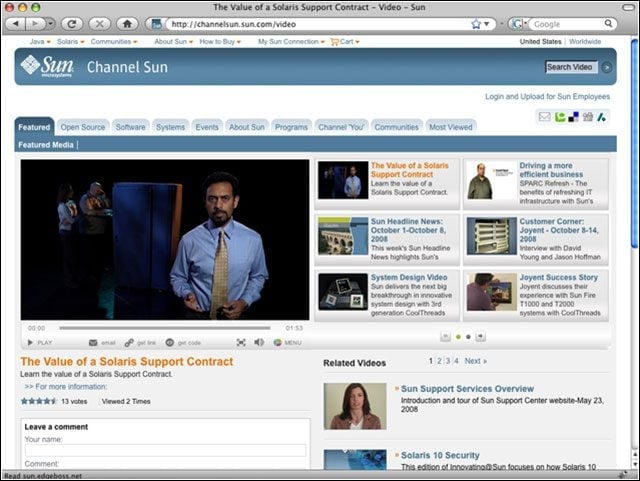Toggle fullscreen video icon

point(241,343)
